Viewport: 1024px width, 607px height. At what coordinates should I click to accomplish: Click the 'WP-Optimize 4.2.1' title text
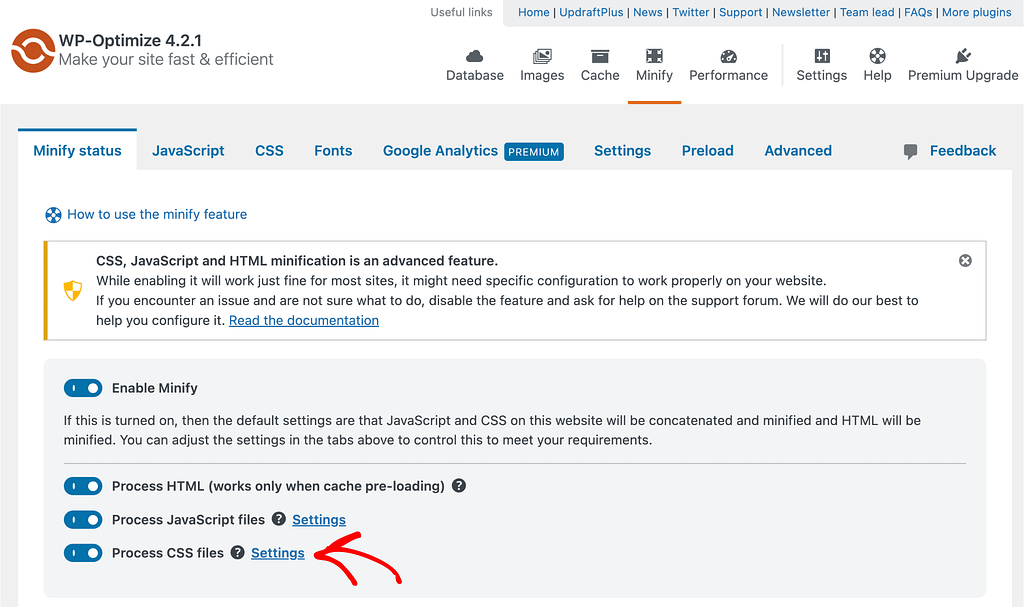(130, 40)
